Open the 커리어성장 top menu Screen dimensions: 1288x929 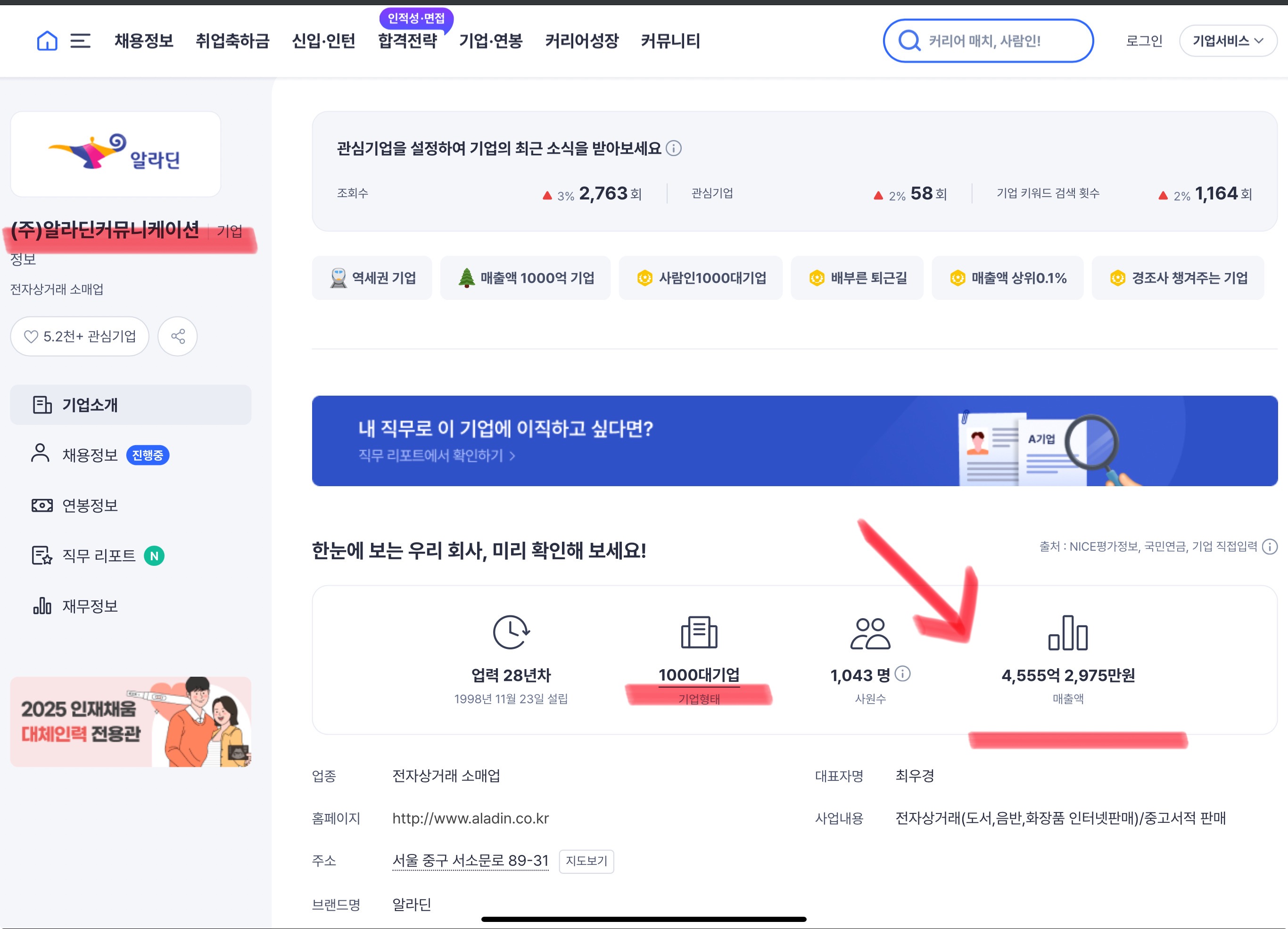[x=581, y=41]
